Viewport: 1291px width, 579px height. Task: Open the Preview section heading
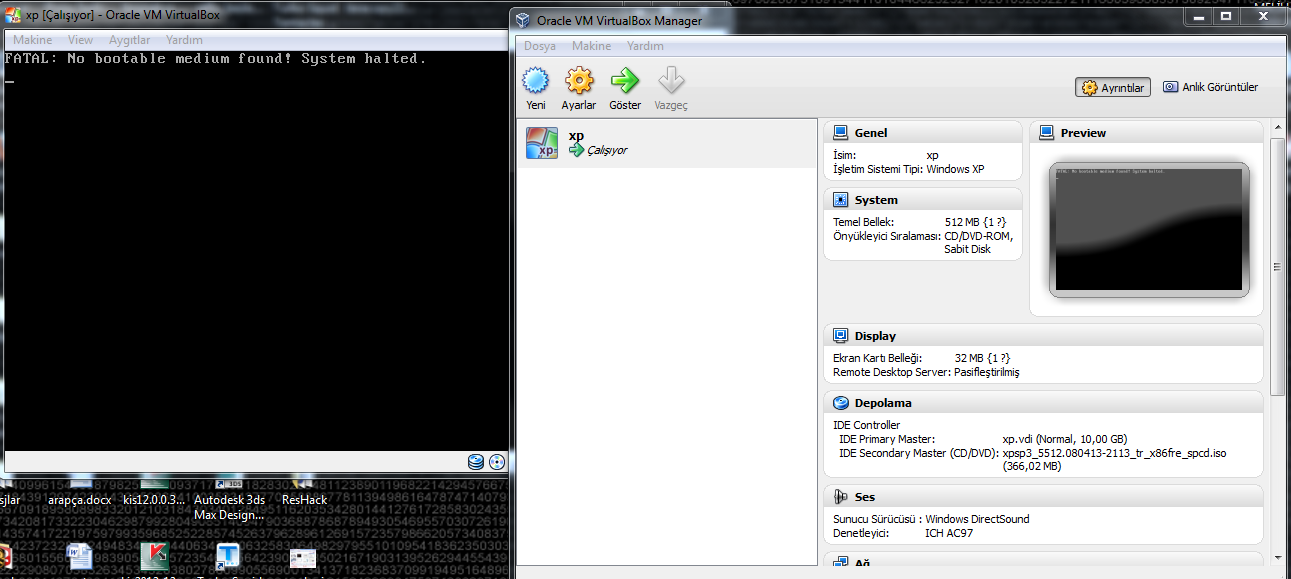tap(1083, 133)
